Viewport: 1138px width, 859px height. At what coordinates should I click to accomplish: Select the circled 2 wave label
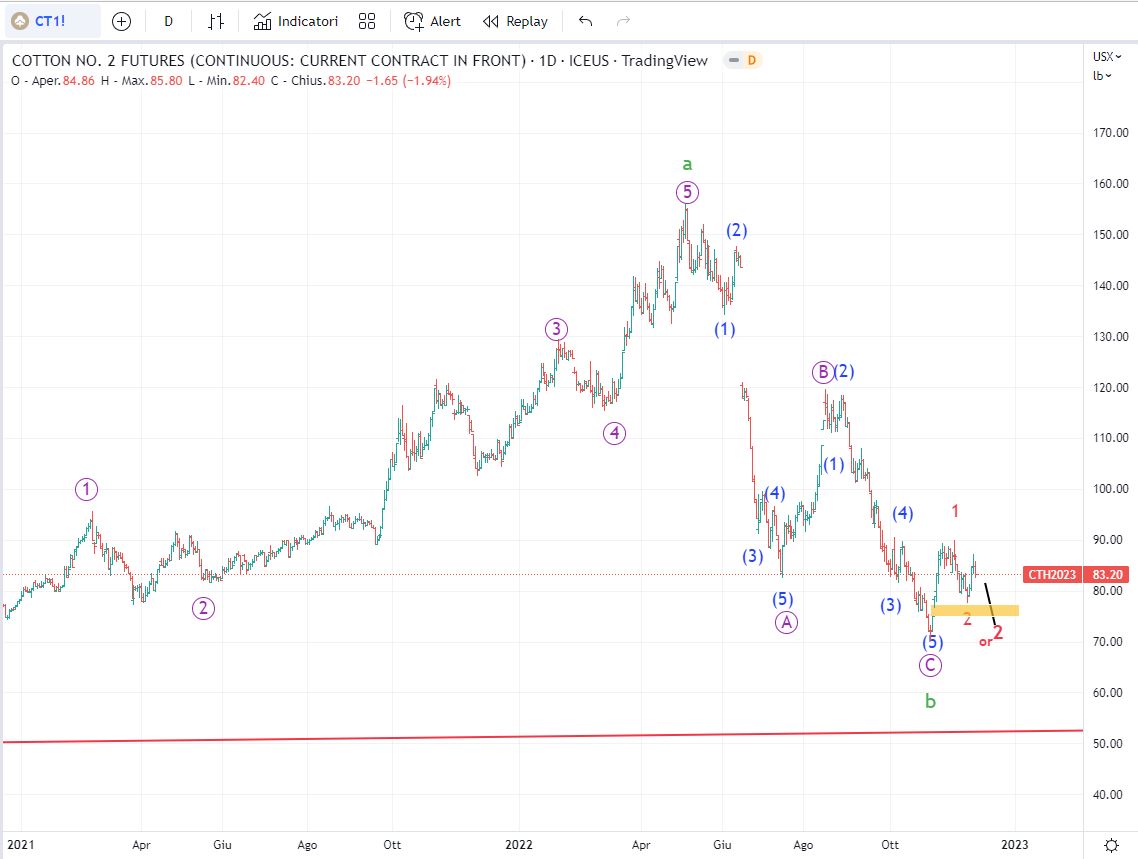click(203, 608)
